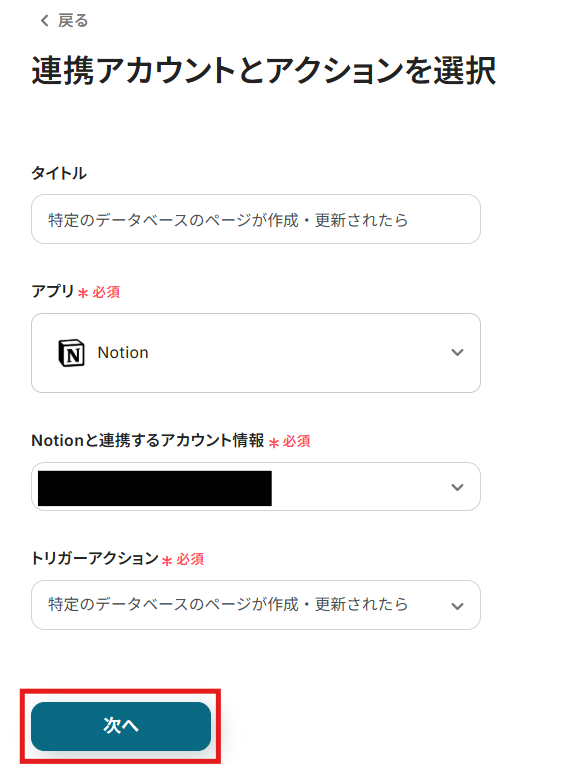Open the trigger action option text
This screenshot has width=582, height=765.
coord(228,604)
